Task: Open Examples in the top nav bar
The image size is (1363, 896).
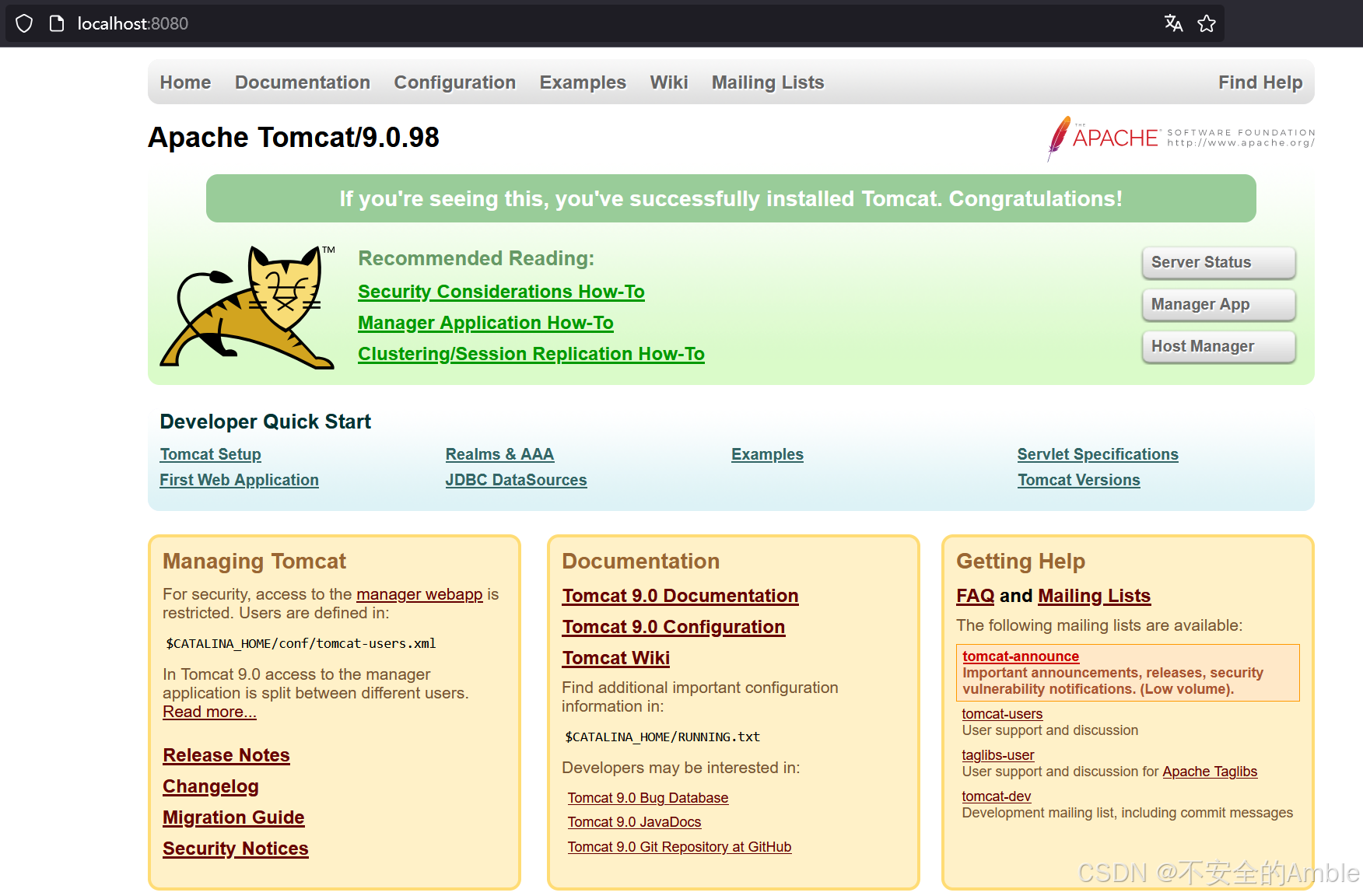Action: (x=583, y=82)
